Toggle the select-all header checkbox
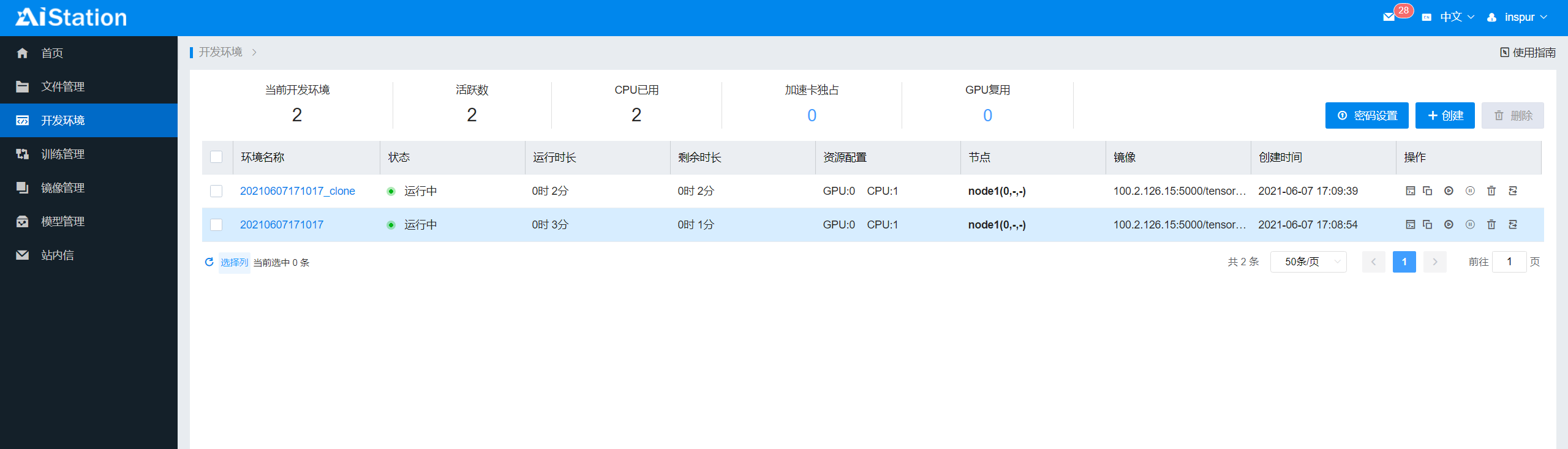 coord(216,157)
